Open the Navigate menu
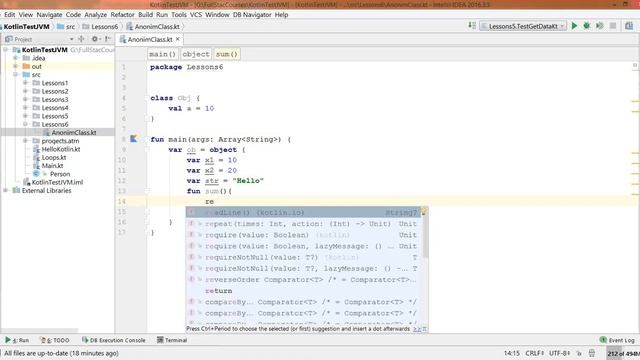This screenshot has width=640, height=360. (49, 15)
